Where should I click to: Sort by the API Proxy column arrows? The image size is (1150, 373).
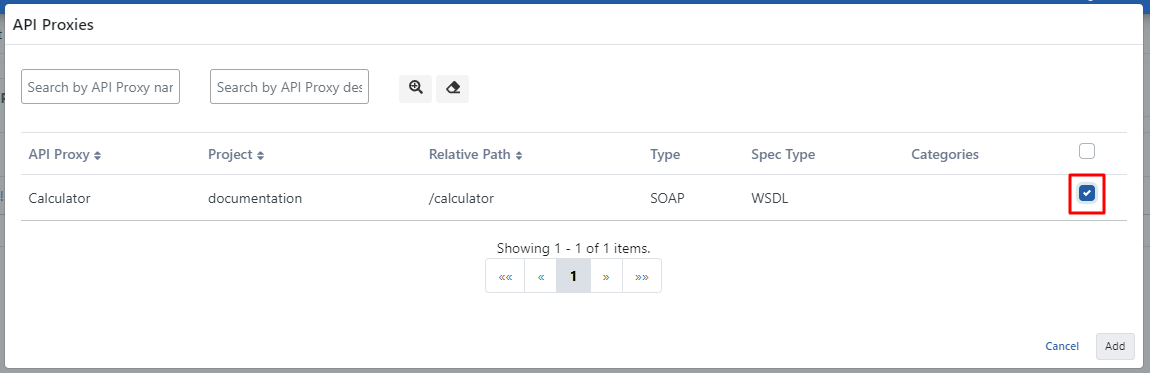[x=98, y=155]
